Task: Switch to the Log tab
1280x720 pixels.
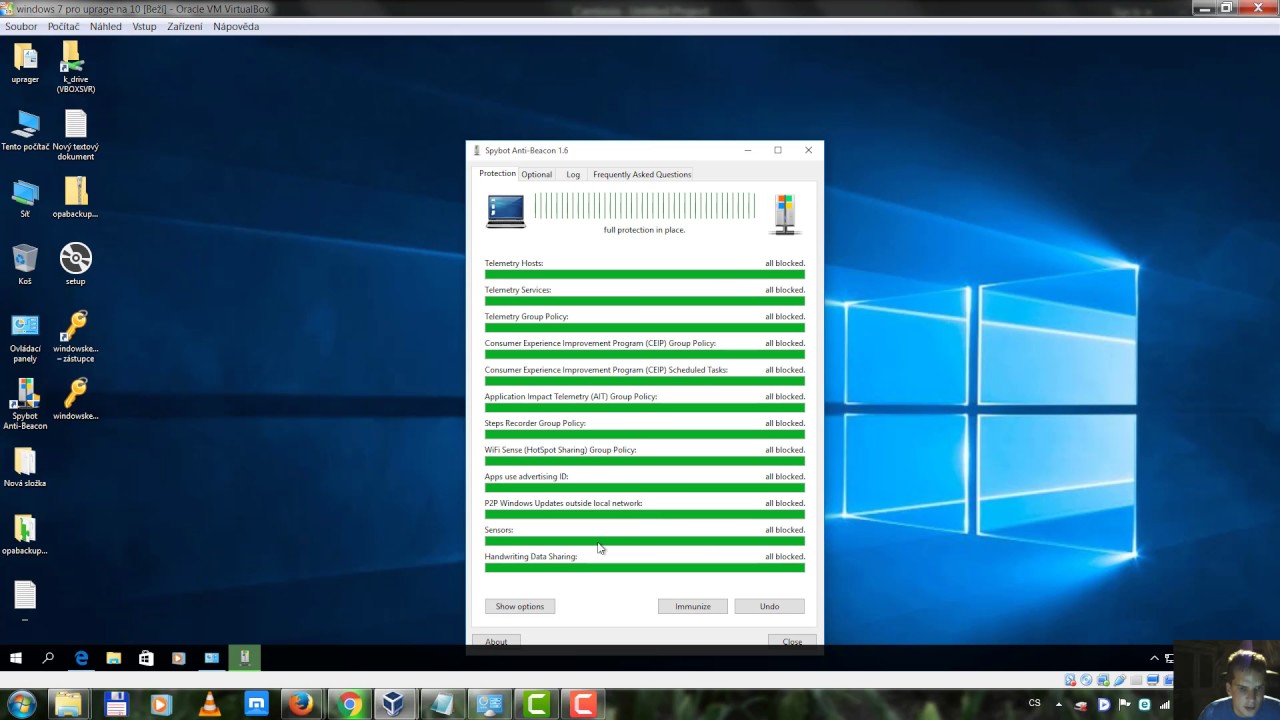Action: point(573,174)
